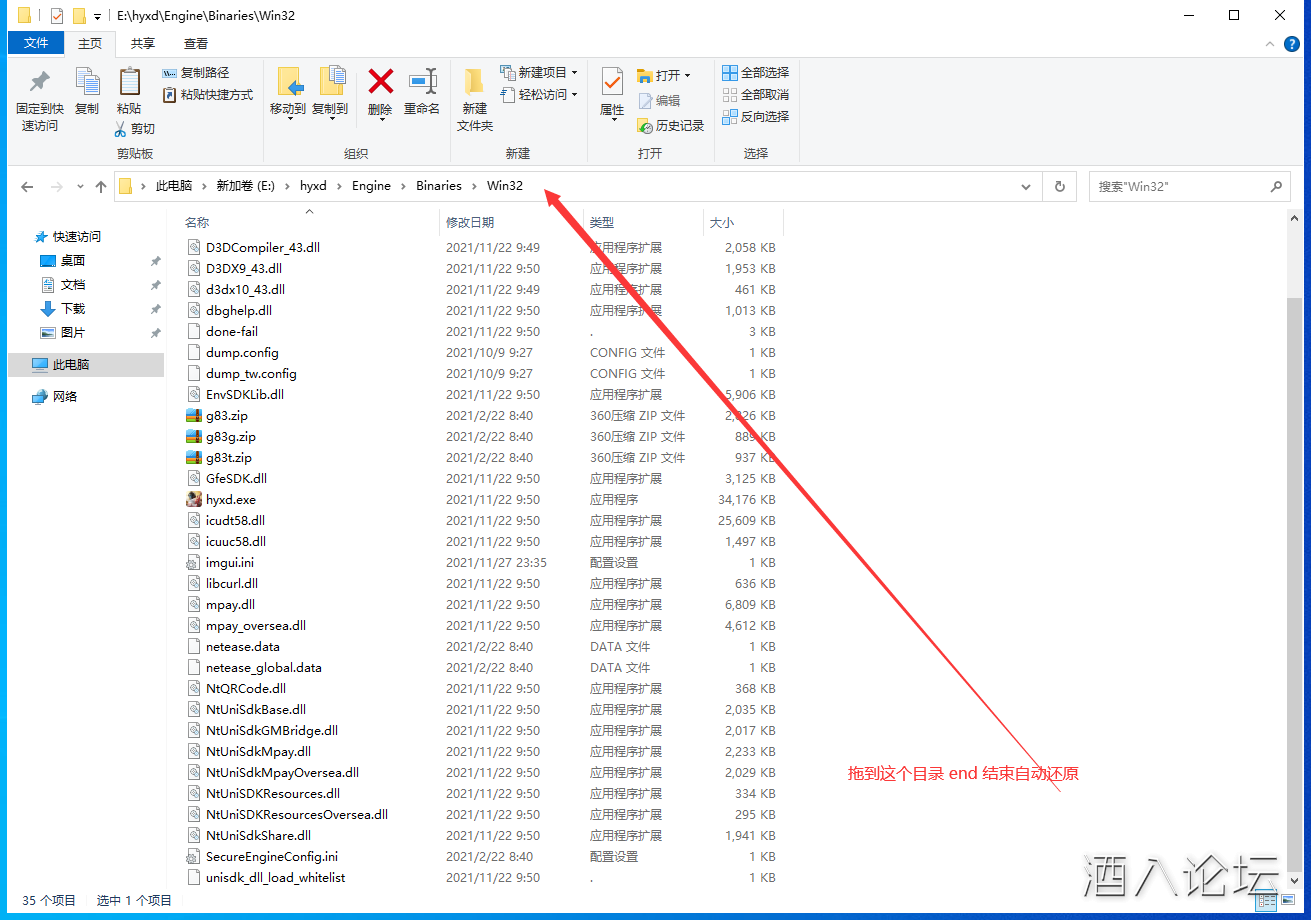Click 编辑 in the open group

coord(659,101)
